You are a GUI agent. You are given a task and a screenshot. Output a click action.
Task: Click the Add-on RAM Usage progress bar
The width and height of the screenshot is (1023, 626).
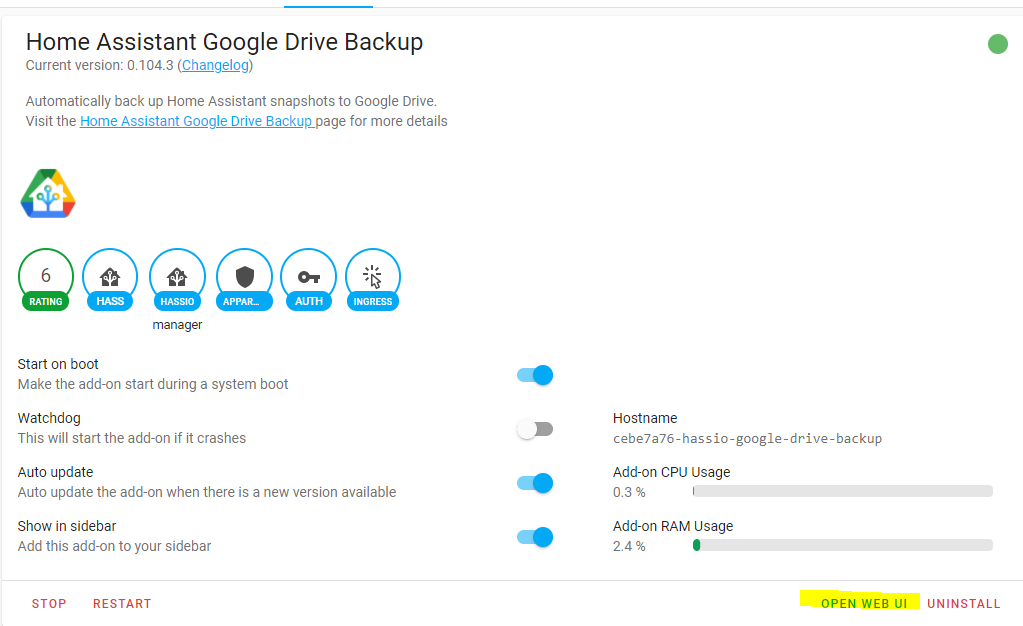[x=843, y=545]
